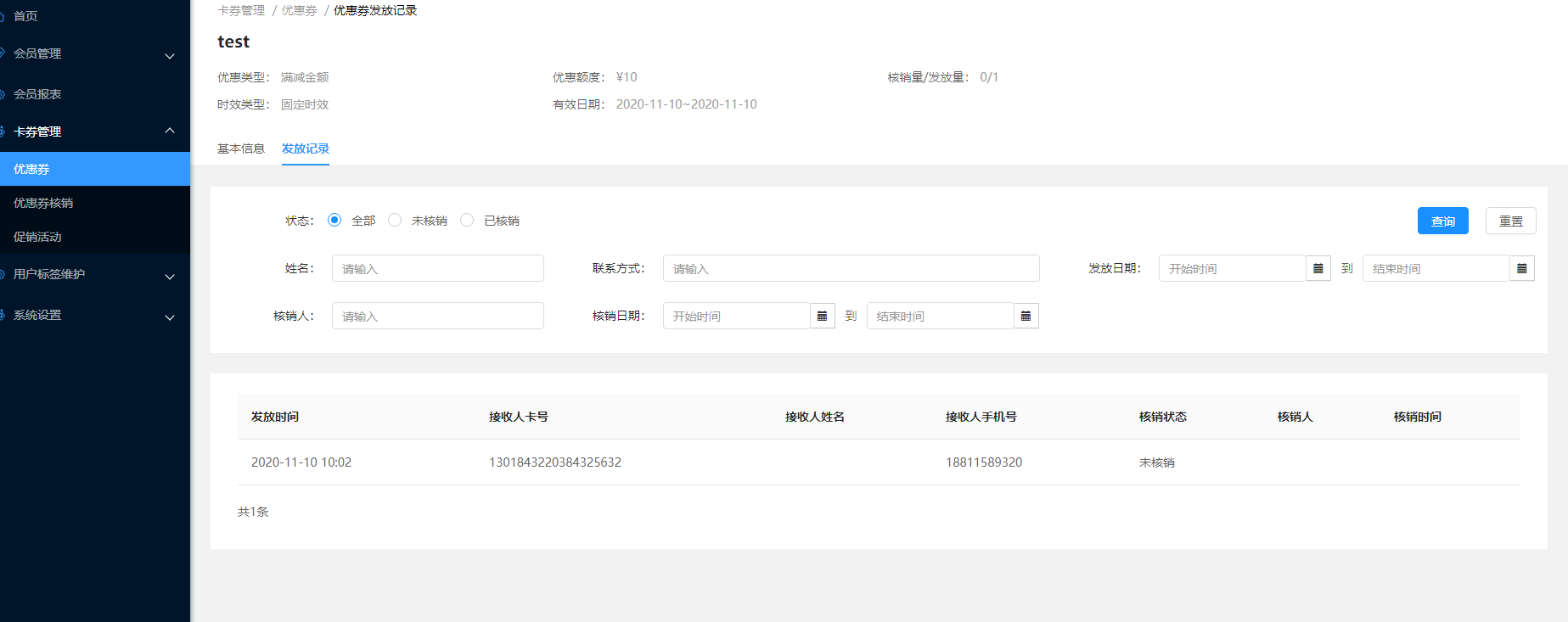Open calendar for 核销日期 end time
This screenshot has height=622, width=1568.
point(1026,316)
